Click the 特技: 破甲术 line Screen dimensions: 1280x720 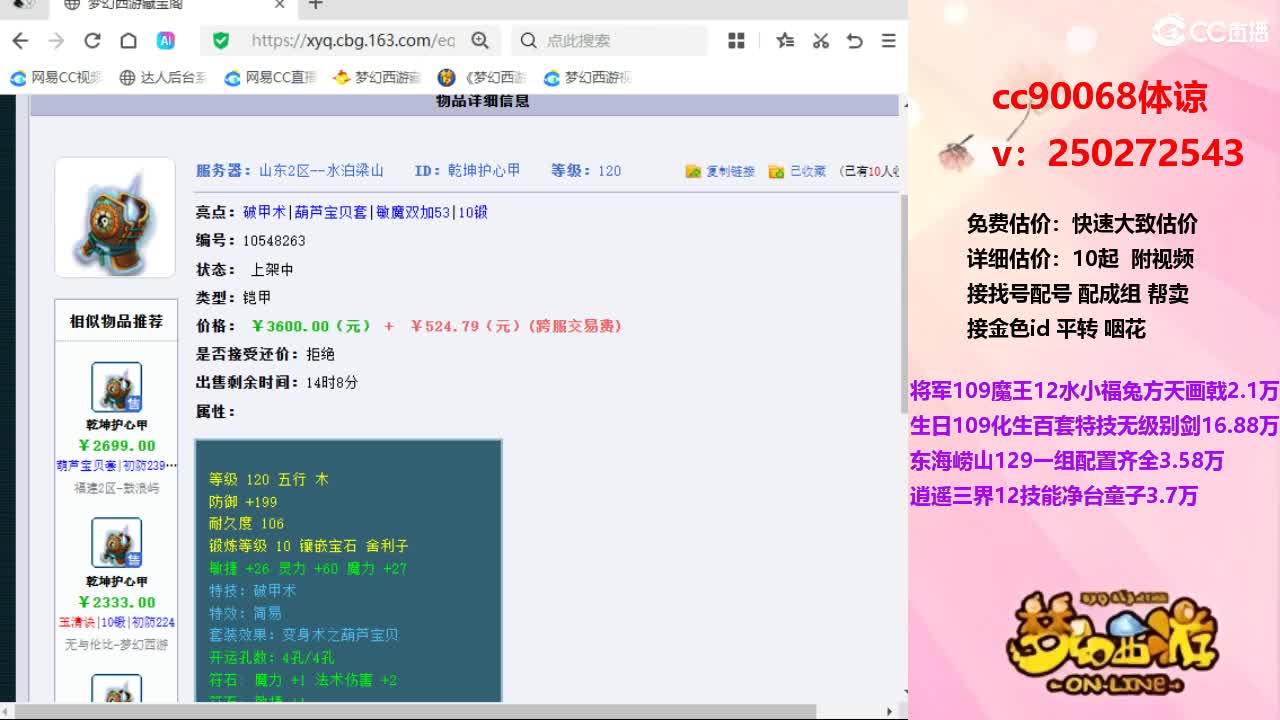[x=253, y=590]
